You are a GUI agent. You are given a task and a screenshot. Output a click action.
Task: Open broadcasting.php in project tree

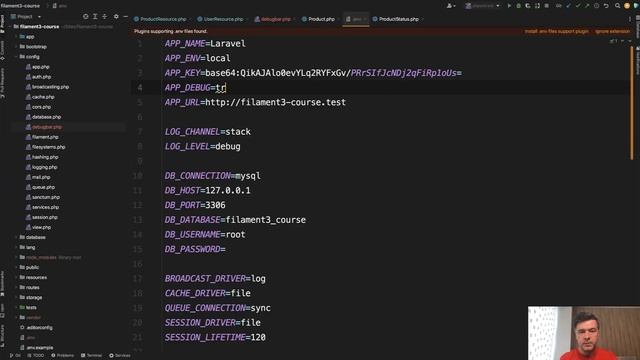point(50,87)
